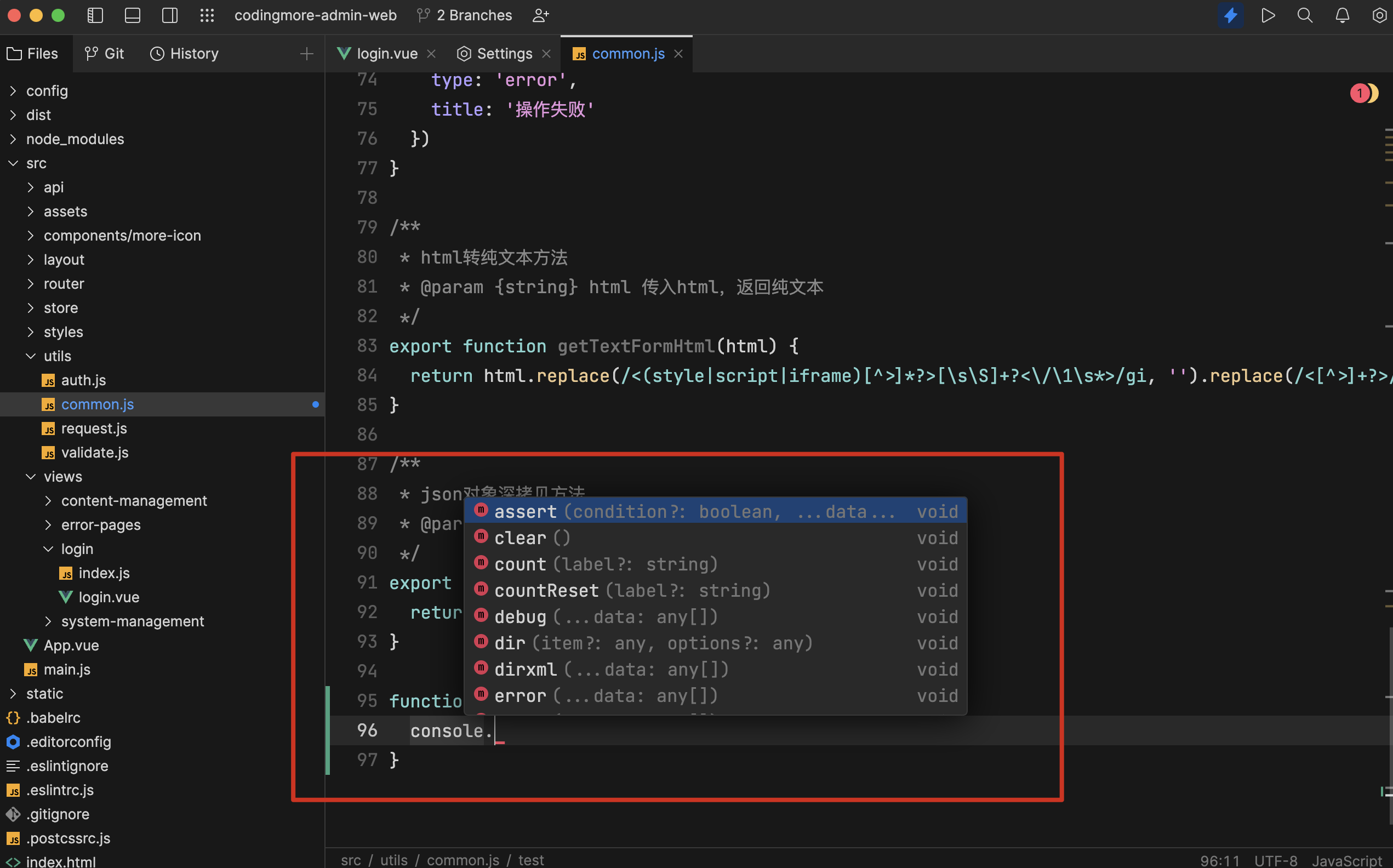Toggle the left sidebar panel icon
The height and width of the screenshot is (868, 1393).
coord(95,15)
